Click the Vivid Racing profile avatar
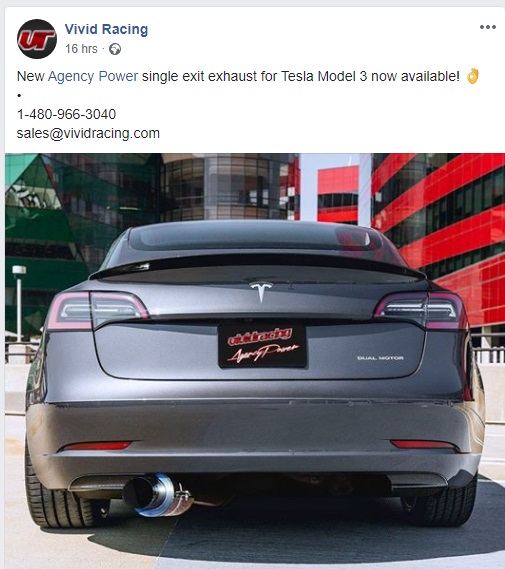This screenshot has width=505, height=569. pyautogui.click(x=37, y=39)
